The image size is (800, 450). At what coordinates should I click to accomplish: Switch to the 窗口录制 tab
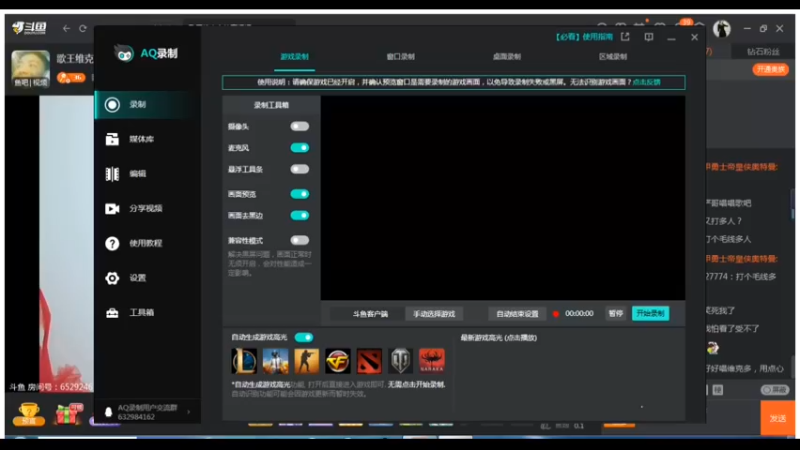[x=401, y=57]
